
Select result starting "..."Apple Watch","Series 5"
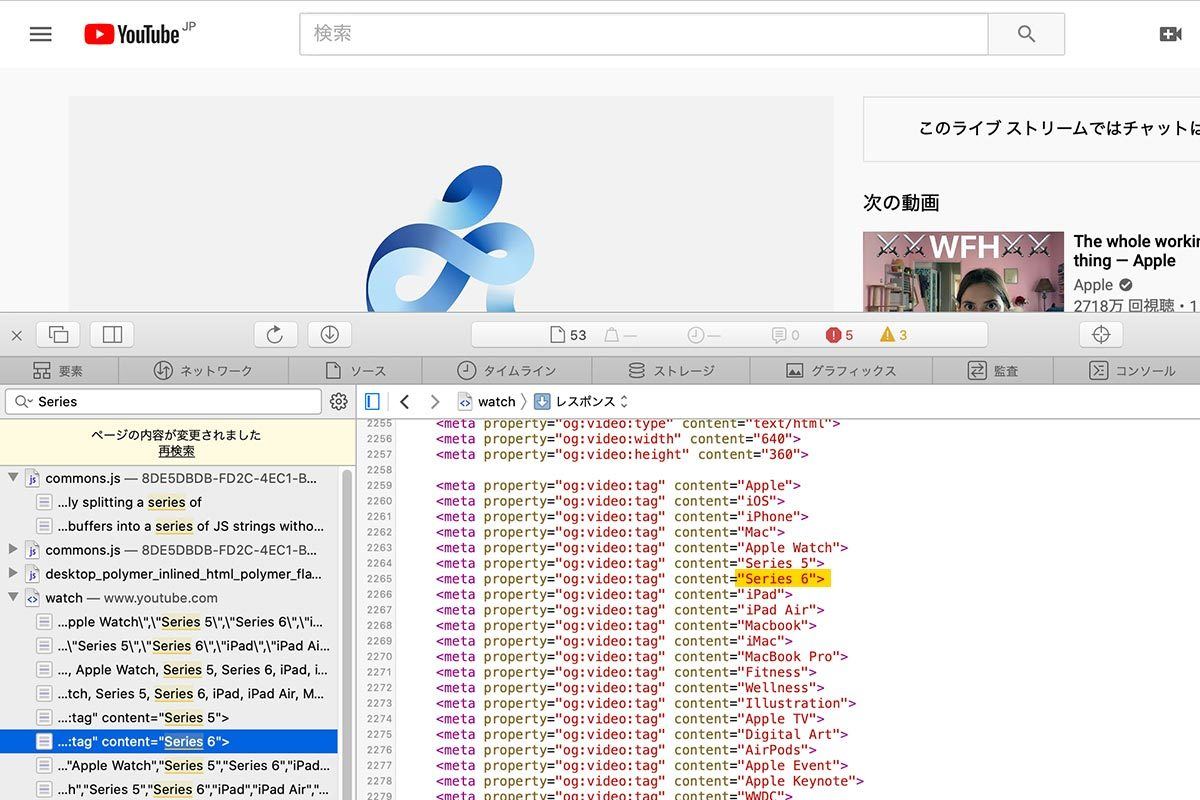coord(169,766)
